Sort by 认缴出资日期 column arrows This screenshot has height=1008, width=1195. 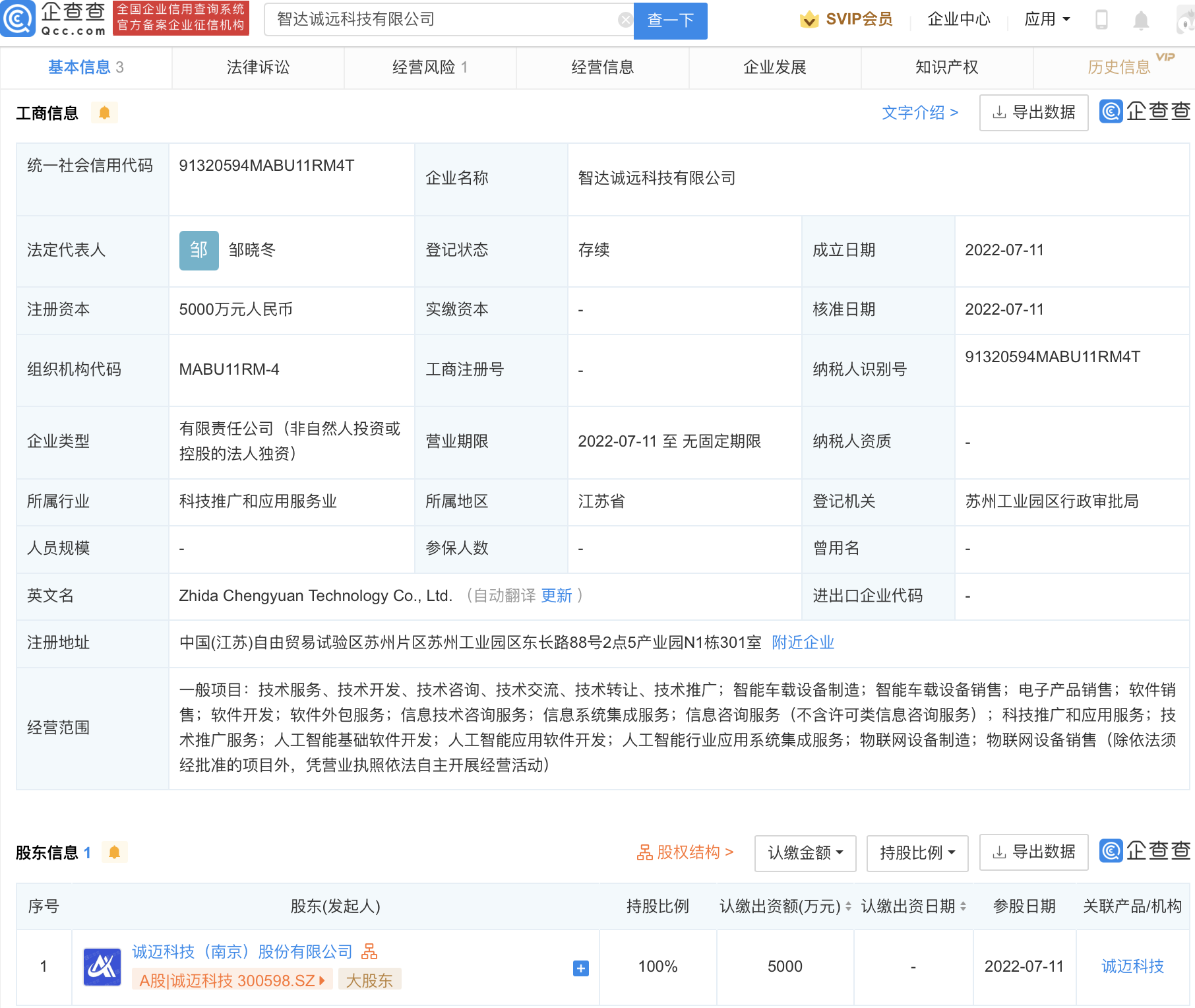click(963, 906)
